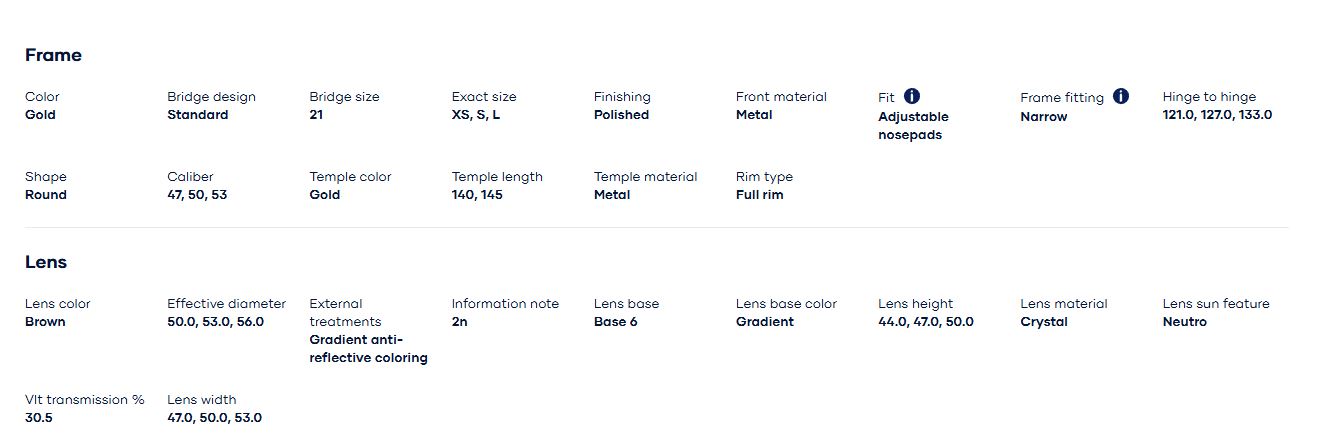
Task: Select the Full rim type value
Action: [x=759, y=195]
